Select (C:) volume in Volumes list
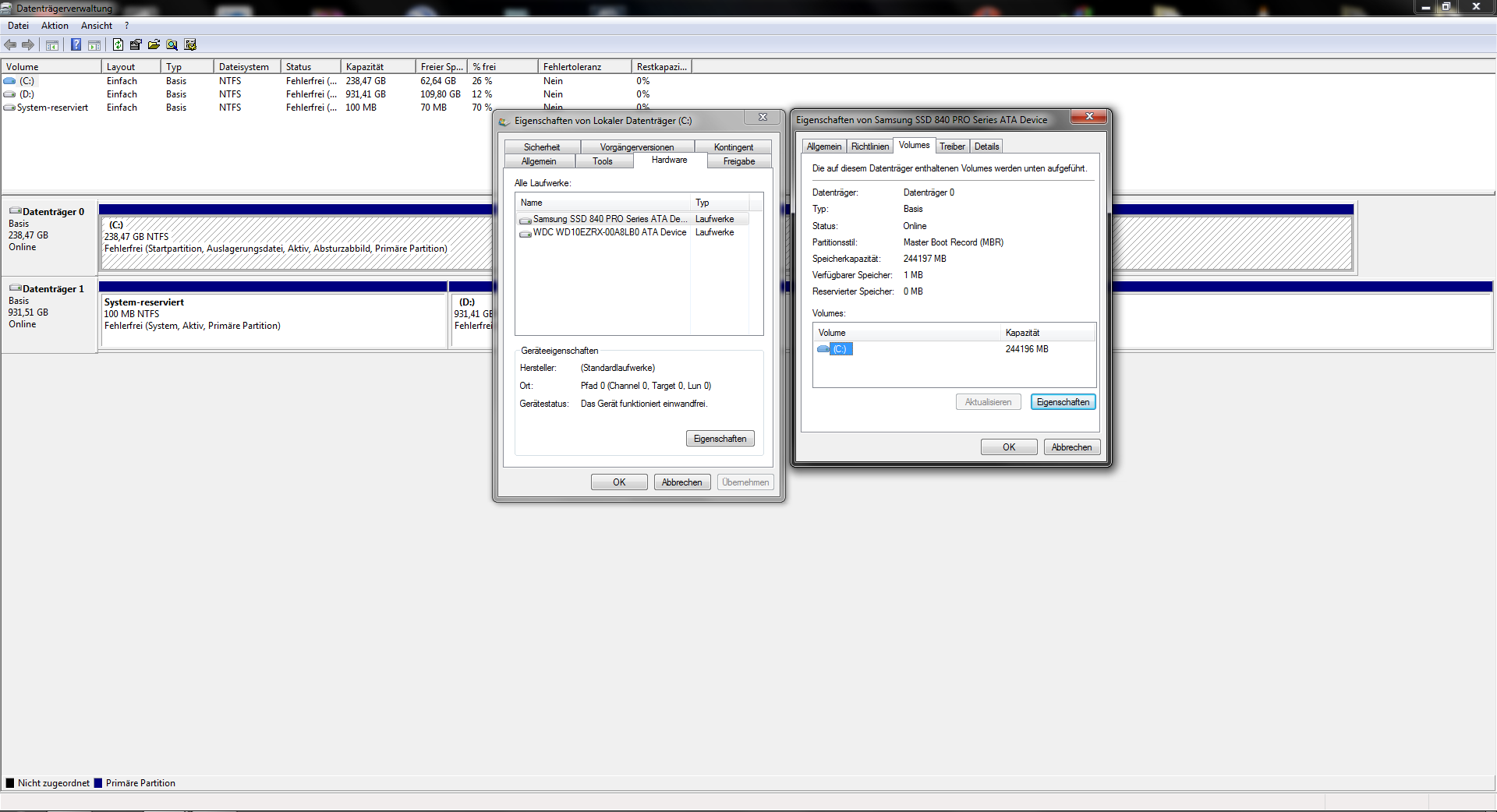 (841, 349)
